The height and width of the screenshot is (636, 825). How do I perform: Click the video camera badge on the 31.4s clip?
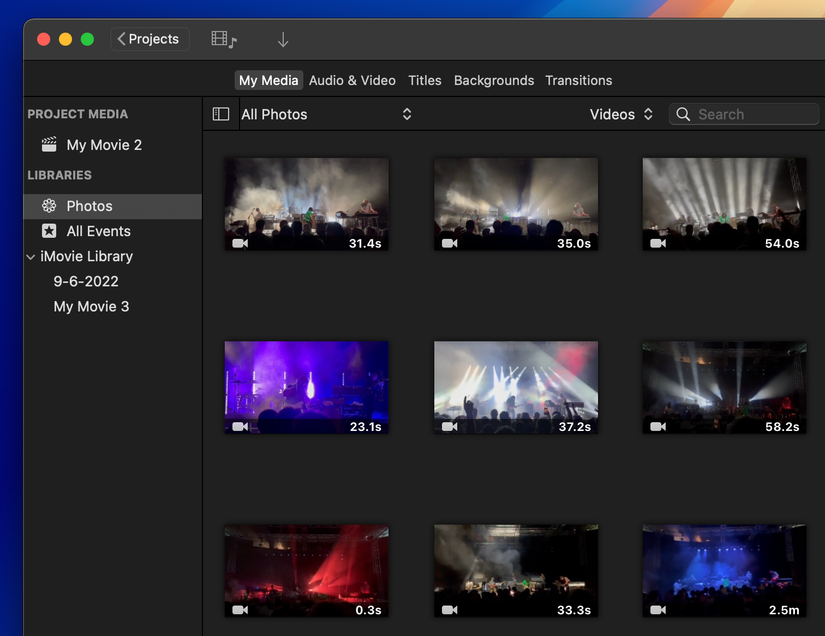[238, 243]
